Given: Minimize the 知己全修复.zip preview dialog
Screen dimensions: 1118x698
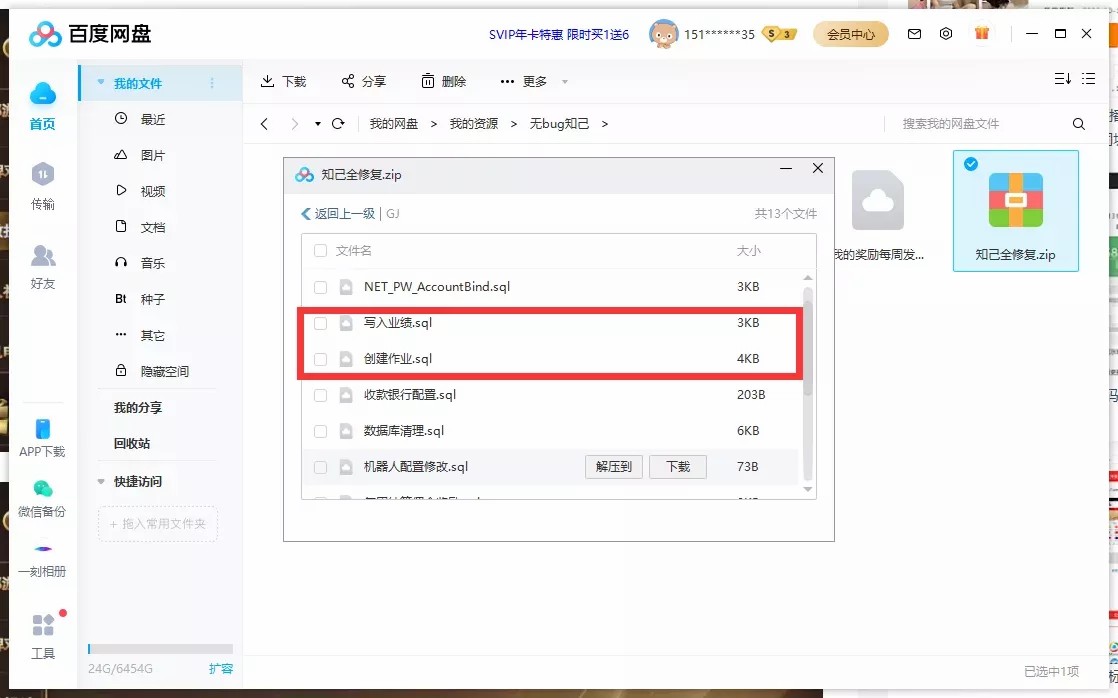Looking at the screenshot, I should coord(786,168).
